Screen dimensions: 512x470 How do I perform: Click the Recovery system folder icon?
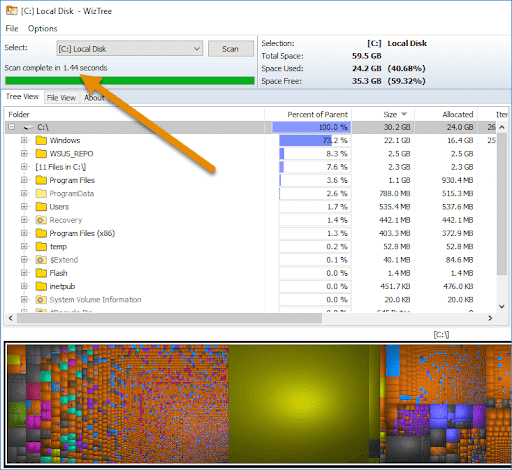41,220
